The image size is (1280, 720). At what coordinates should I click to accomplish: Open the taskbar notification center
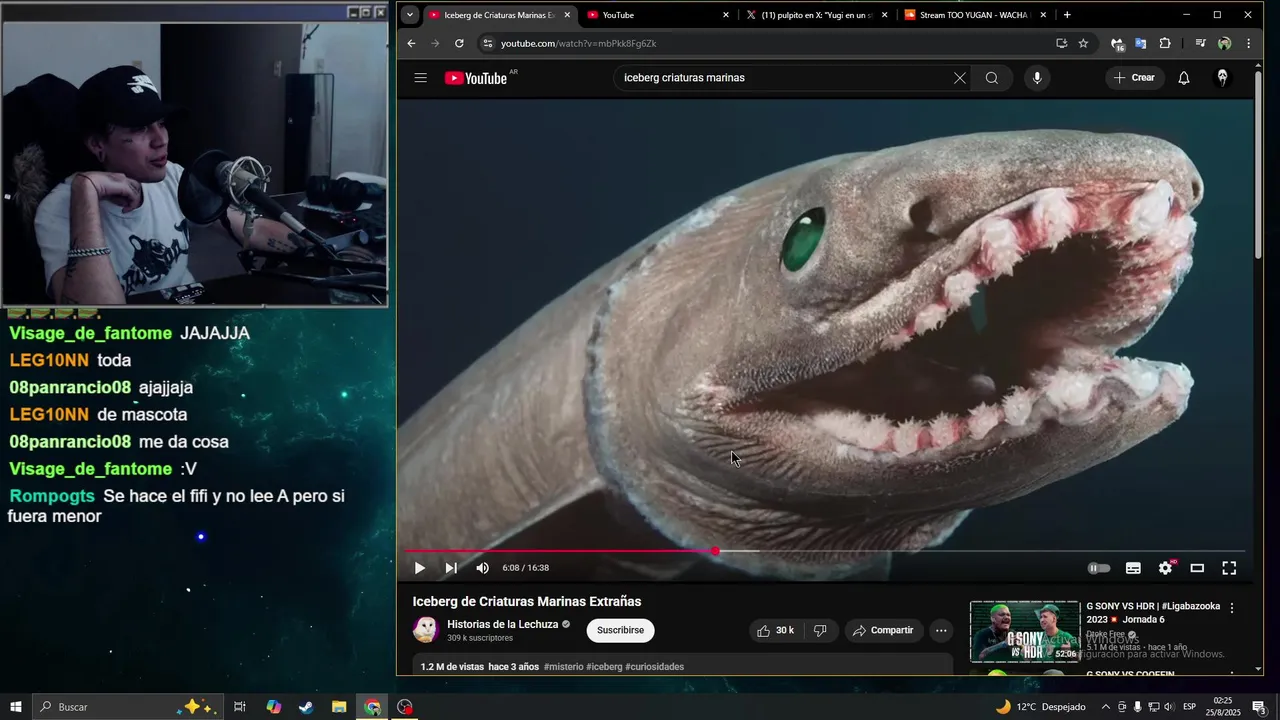click(1258, 707)
